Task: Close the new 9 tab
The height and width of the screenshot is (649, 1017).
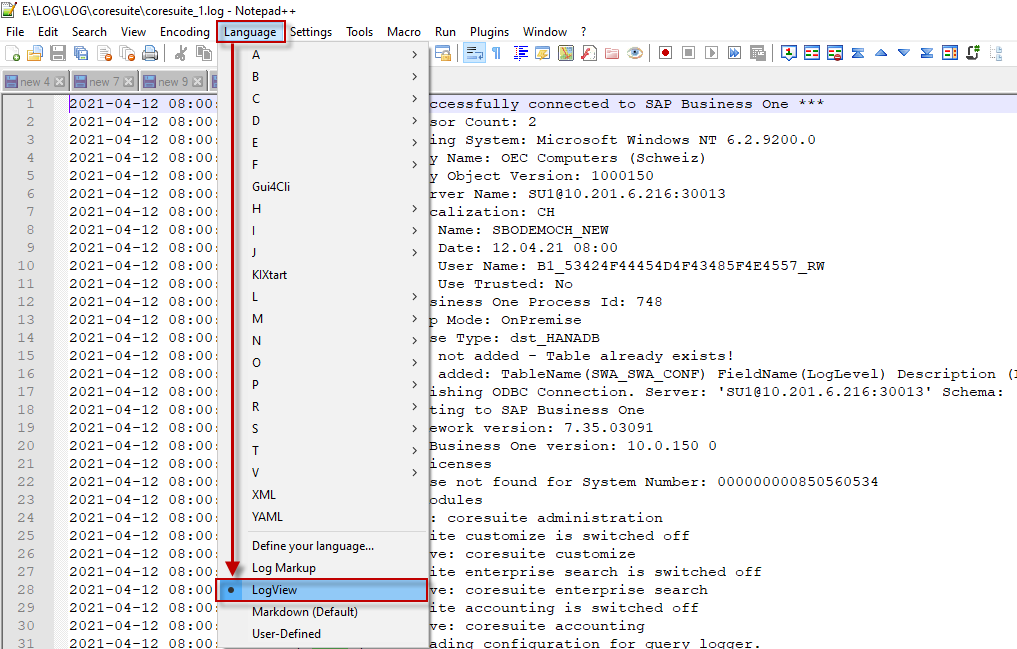Action: (x=197, y=82)
